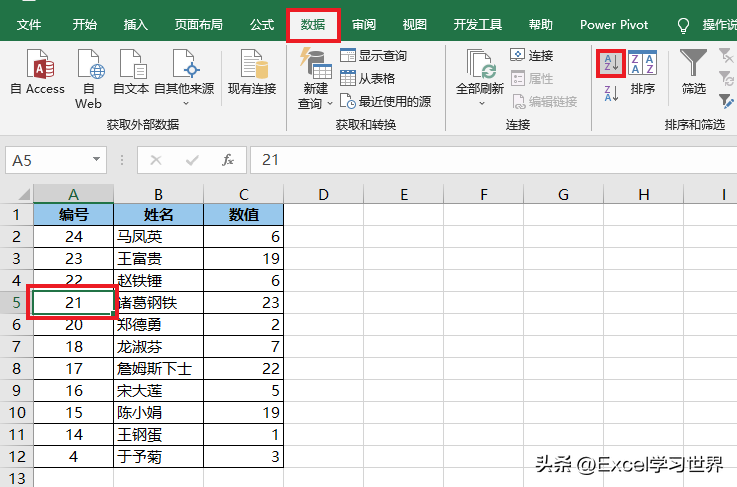Select column D header
Screen dimensions: 737x487
click(x=323, y=194)
